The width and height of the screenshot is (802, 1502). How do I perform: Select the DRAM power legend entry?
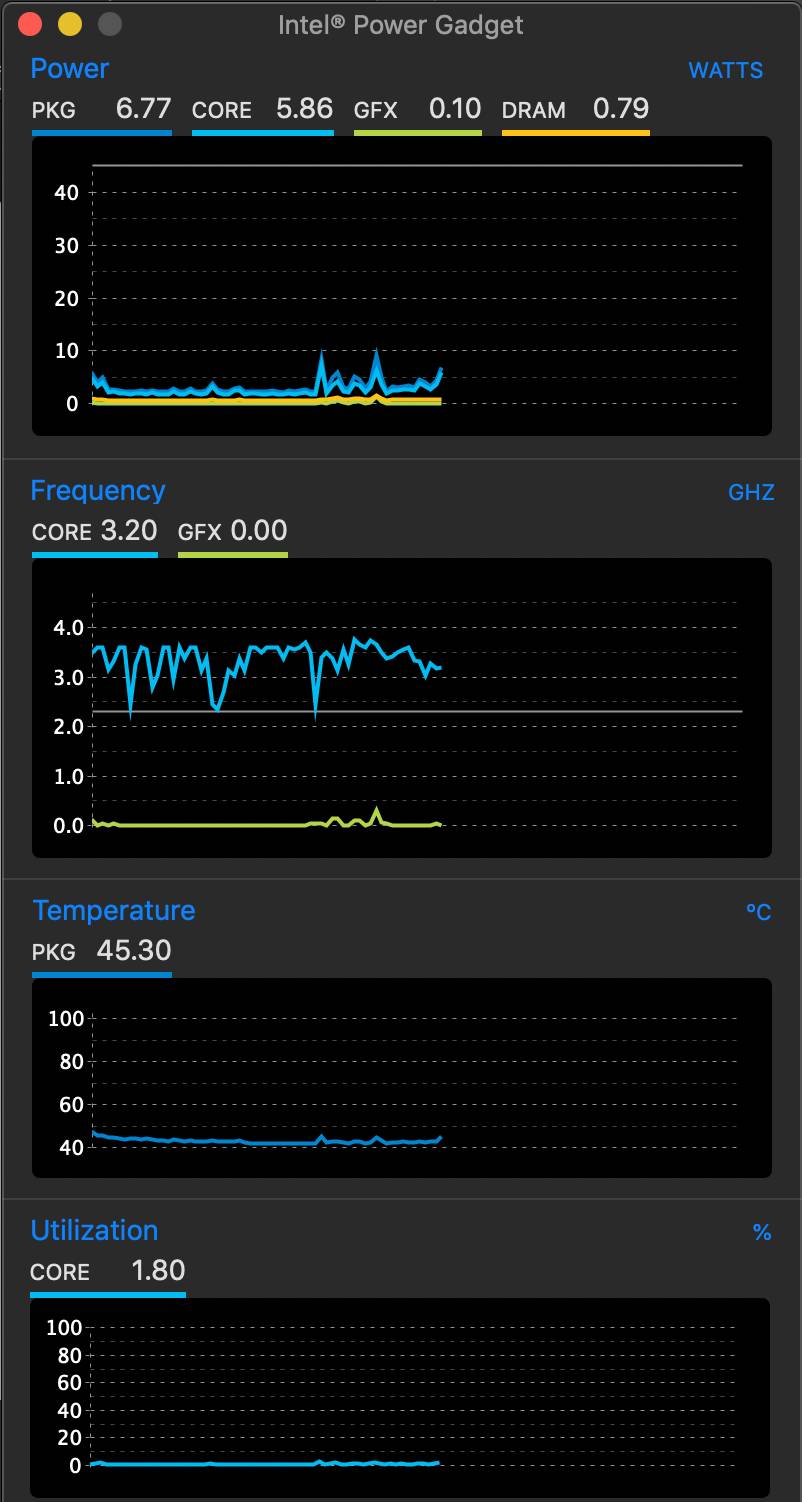pyautogui.click(x=574, y=111)
